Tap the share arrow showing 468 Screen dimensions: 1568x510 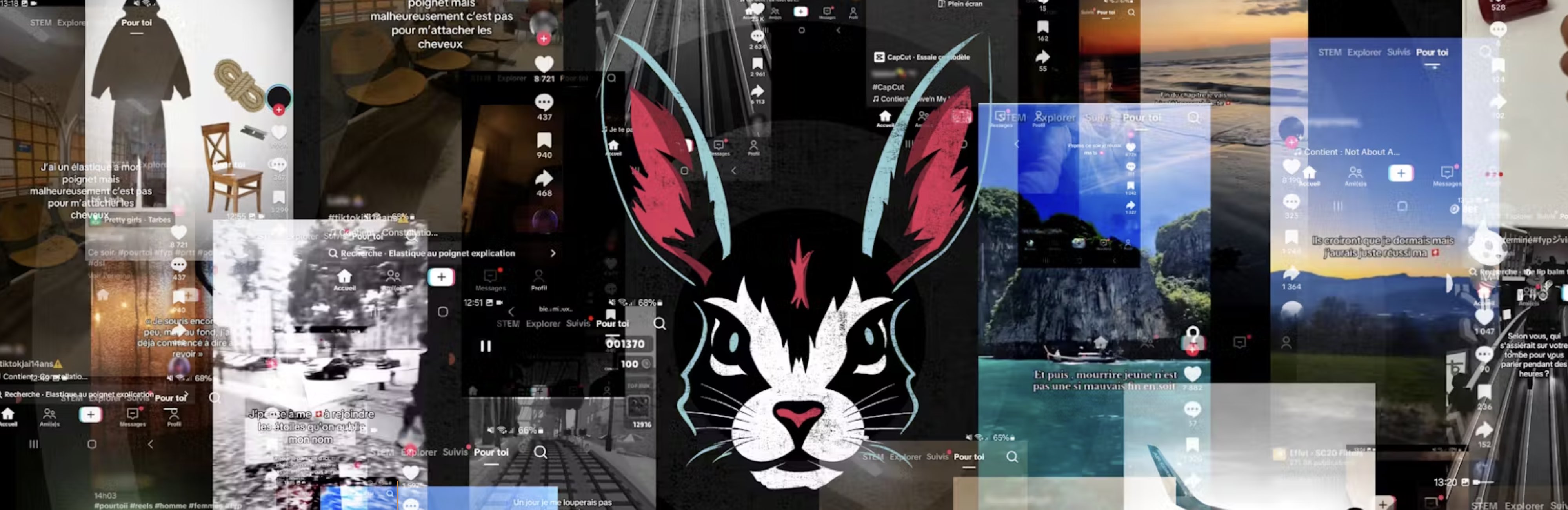coord(544,178)
